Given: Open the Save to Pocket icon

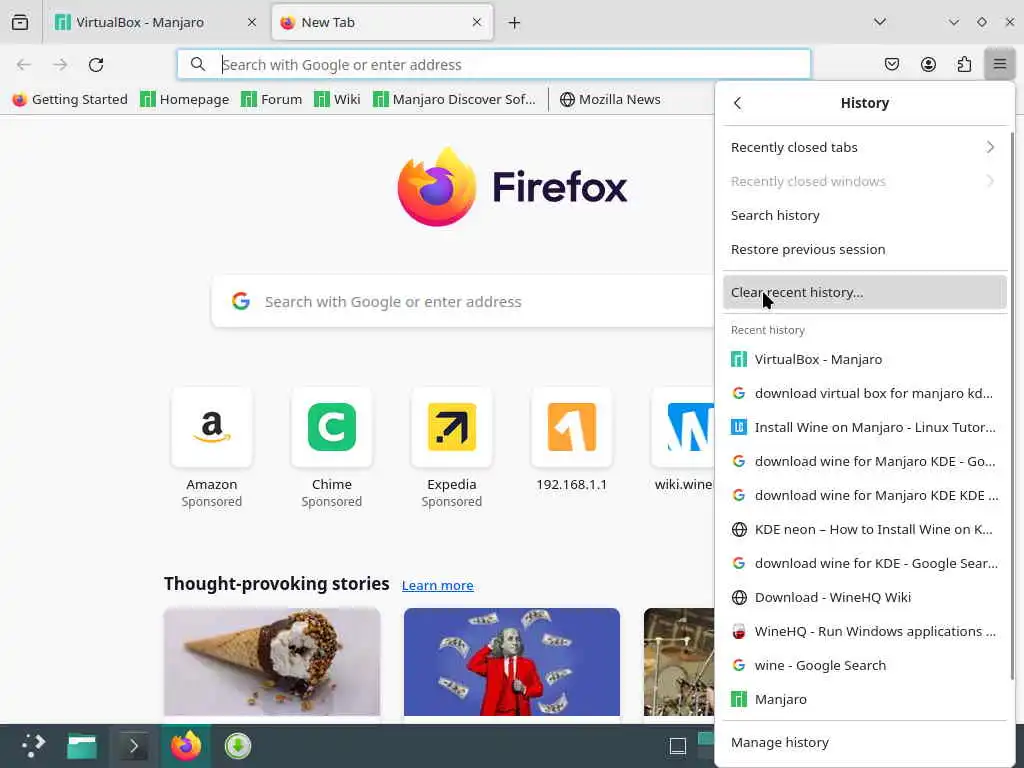Looking at the screenshot, I should coord(891,64).
